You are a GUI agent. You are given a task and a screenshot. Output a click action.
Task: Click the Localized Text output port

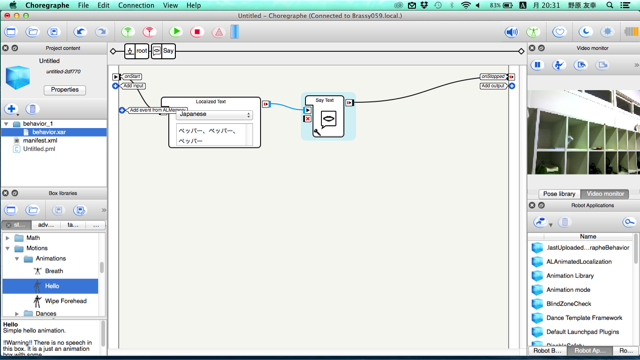(x=266, y=104)
